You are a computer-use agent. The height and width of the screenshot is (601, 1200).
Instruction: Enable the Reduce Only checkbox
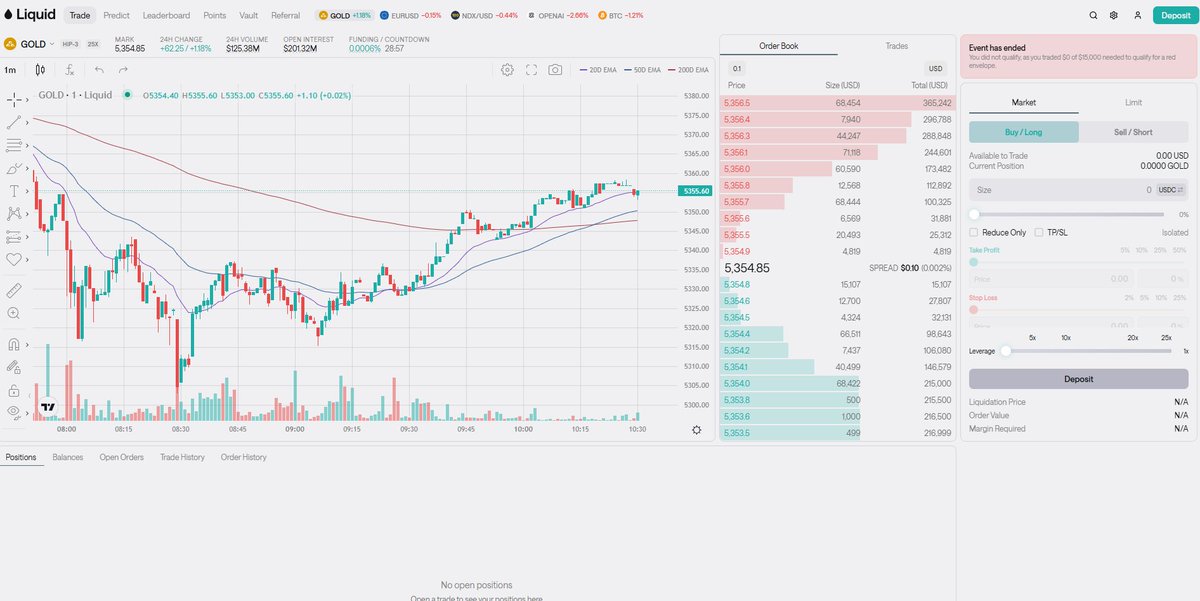pos(973,232)
